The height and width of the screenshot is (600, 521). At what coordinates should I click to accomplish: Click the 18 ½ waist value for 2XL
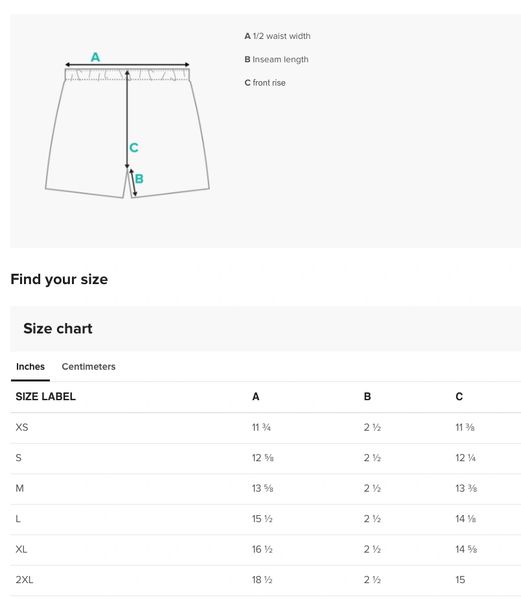(x=262, y=580)
